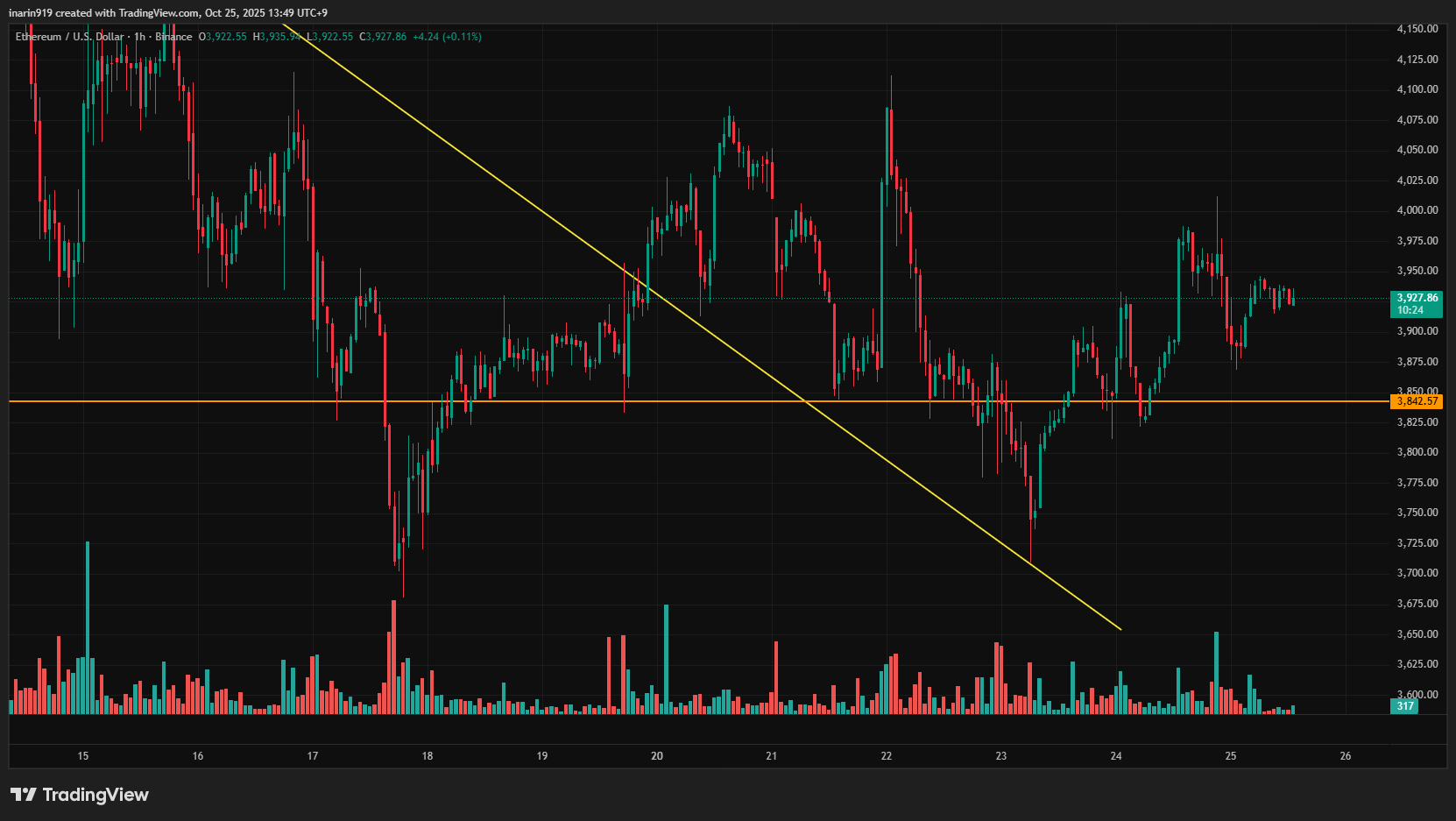Image resolution: width=1456 pixels, height=821 pixels.
Task: Click the +4.24 (+0.11%) change value
Action: tap(447, 37)
